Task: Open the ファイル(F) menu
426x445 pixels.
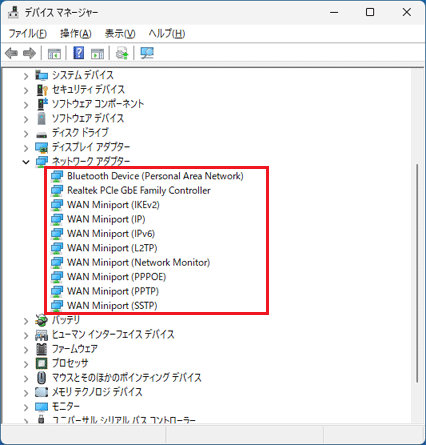Action: click(28, 34)
